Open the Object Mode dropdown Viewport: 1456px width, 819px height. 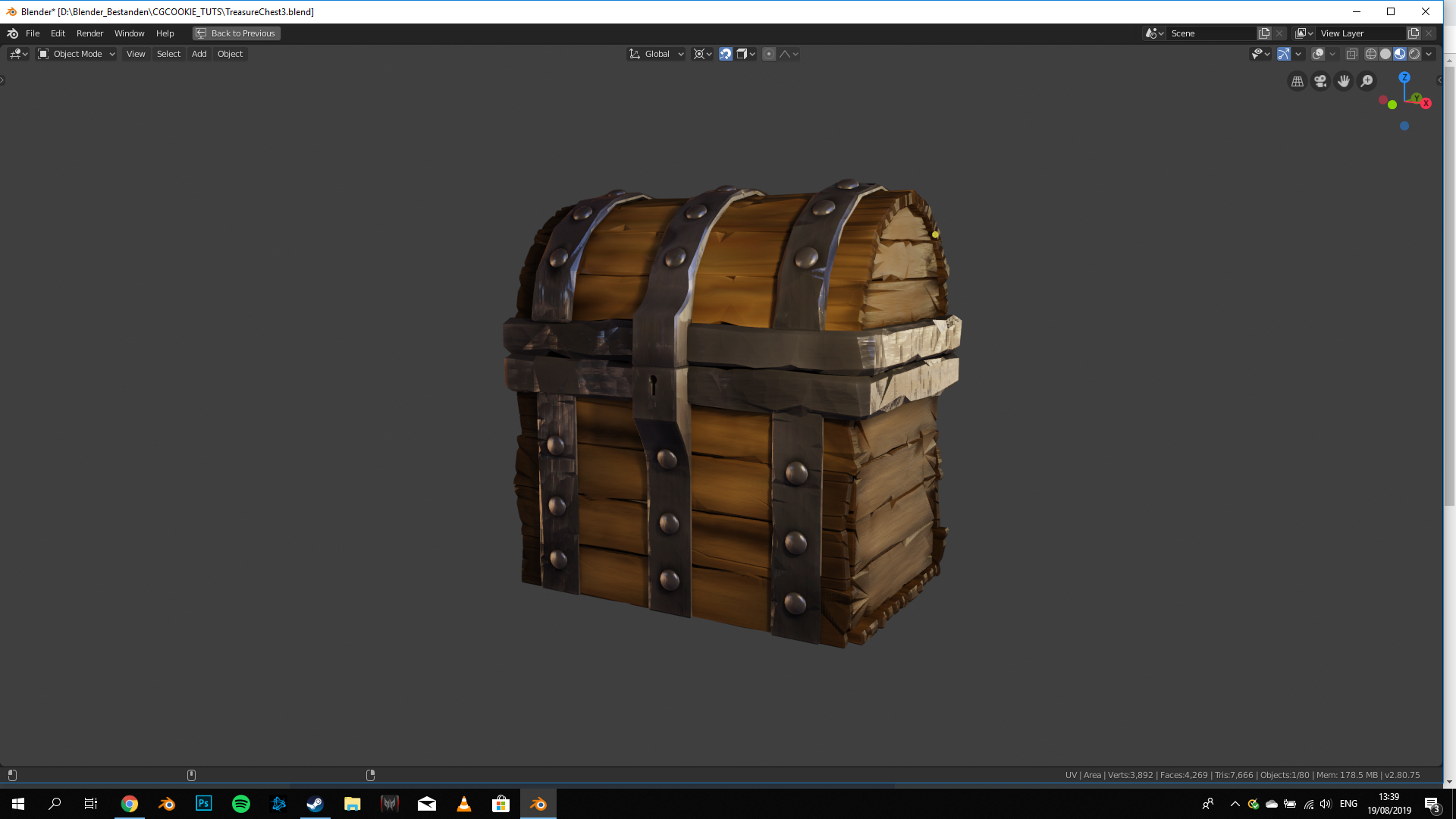(x=77, y=54)
